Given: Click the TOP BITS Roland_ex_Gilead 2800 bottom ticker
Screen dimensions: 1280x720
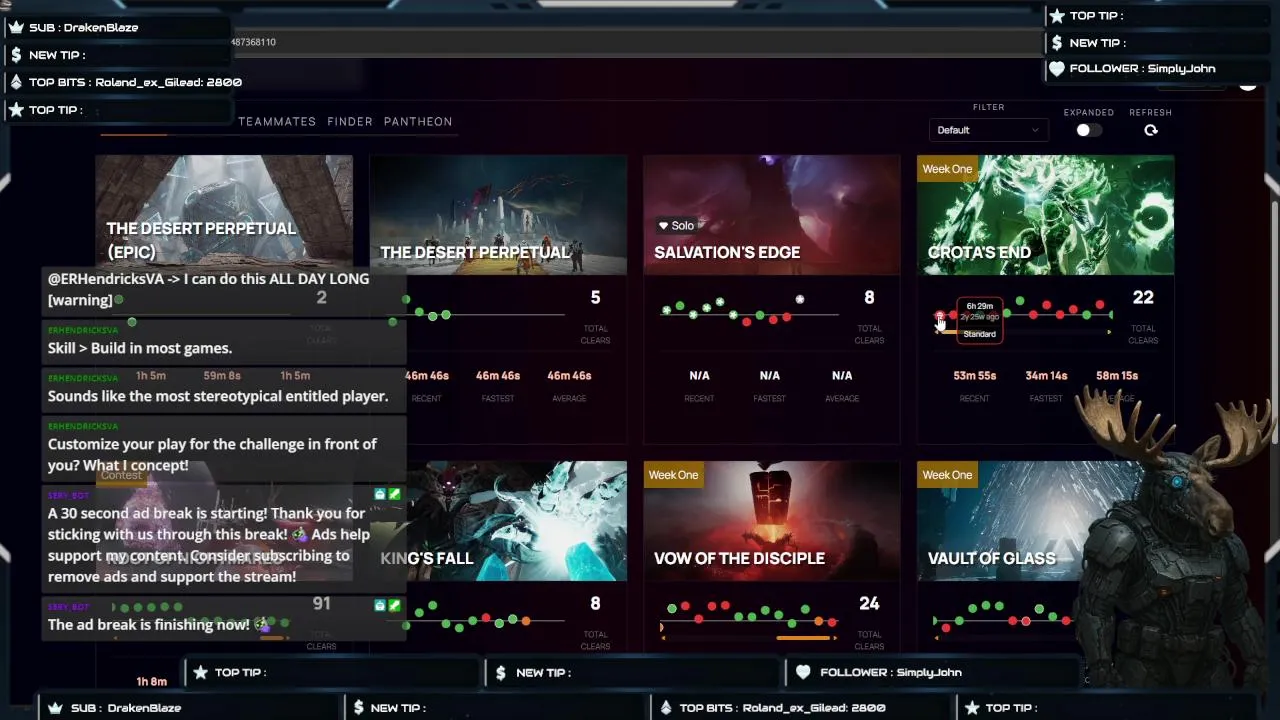Looking at the screenshot, I should (x=782, y=708).
